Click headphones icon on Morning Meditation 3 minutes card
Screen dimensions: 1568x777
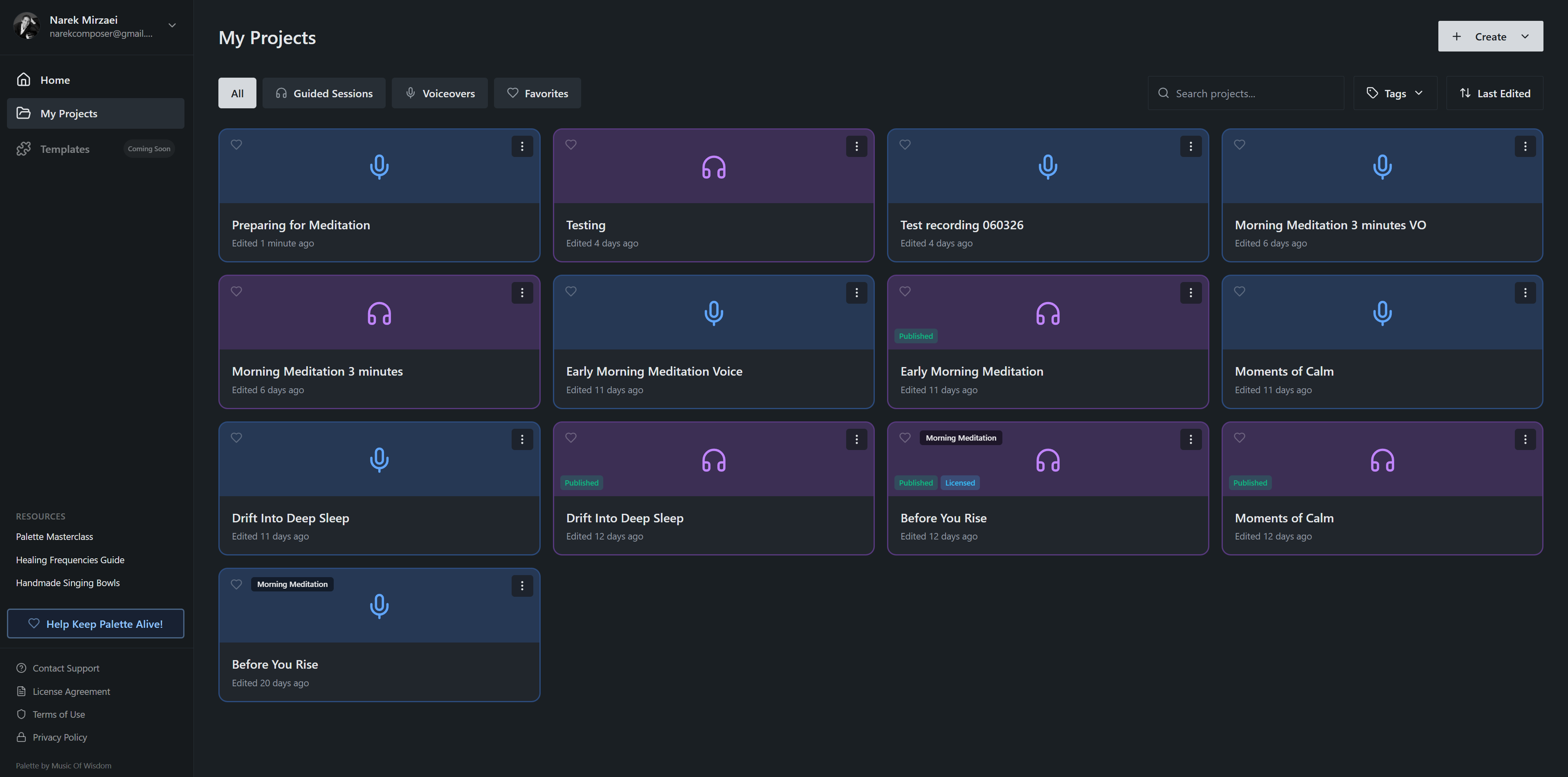pyautogui.click(x=379, y=313)
